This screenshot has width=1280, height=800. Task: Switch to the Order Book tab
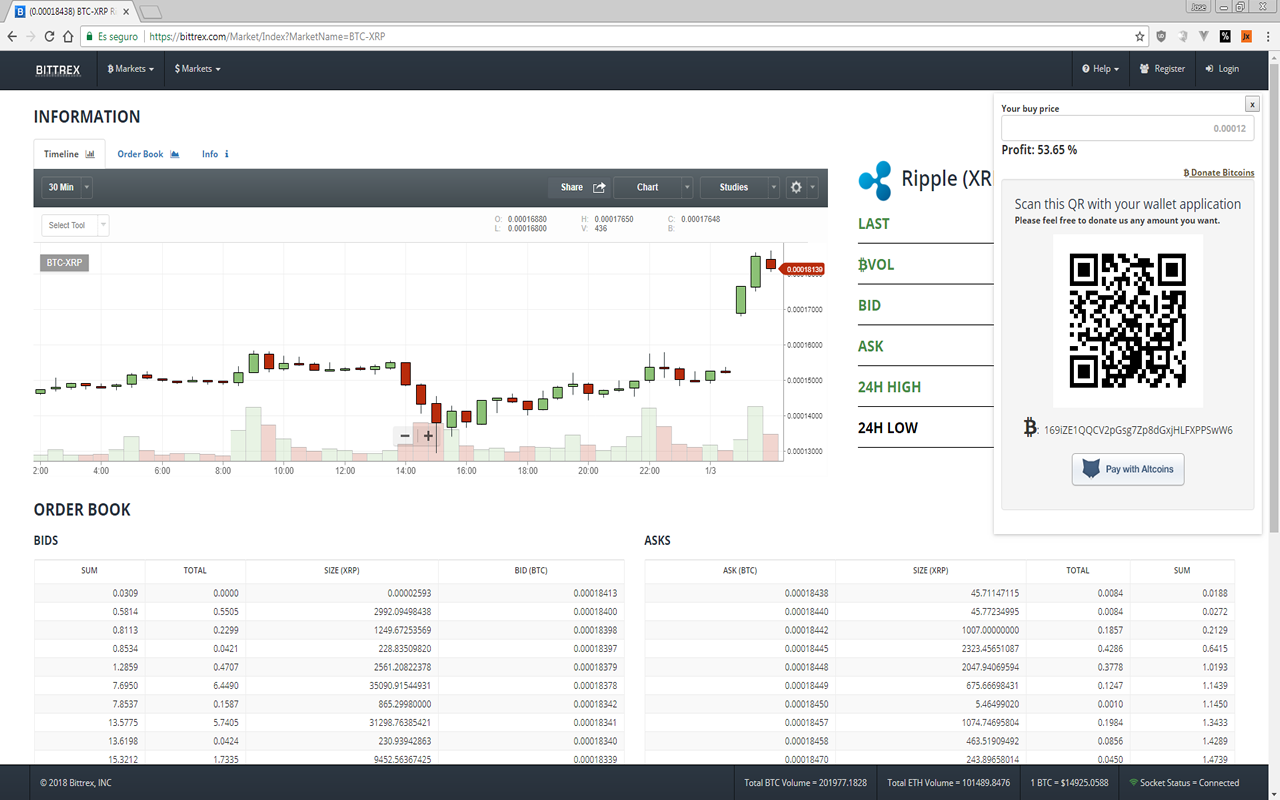click(x=148, y=154)
